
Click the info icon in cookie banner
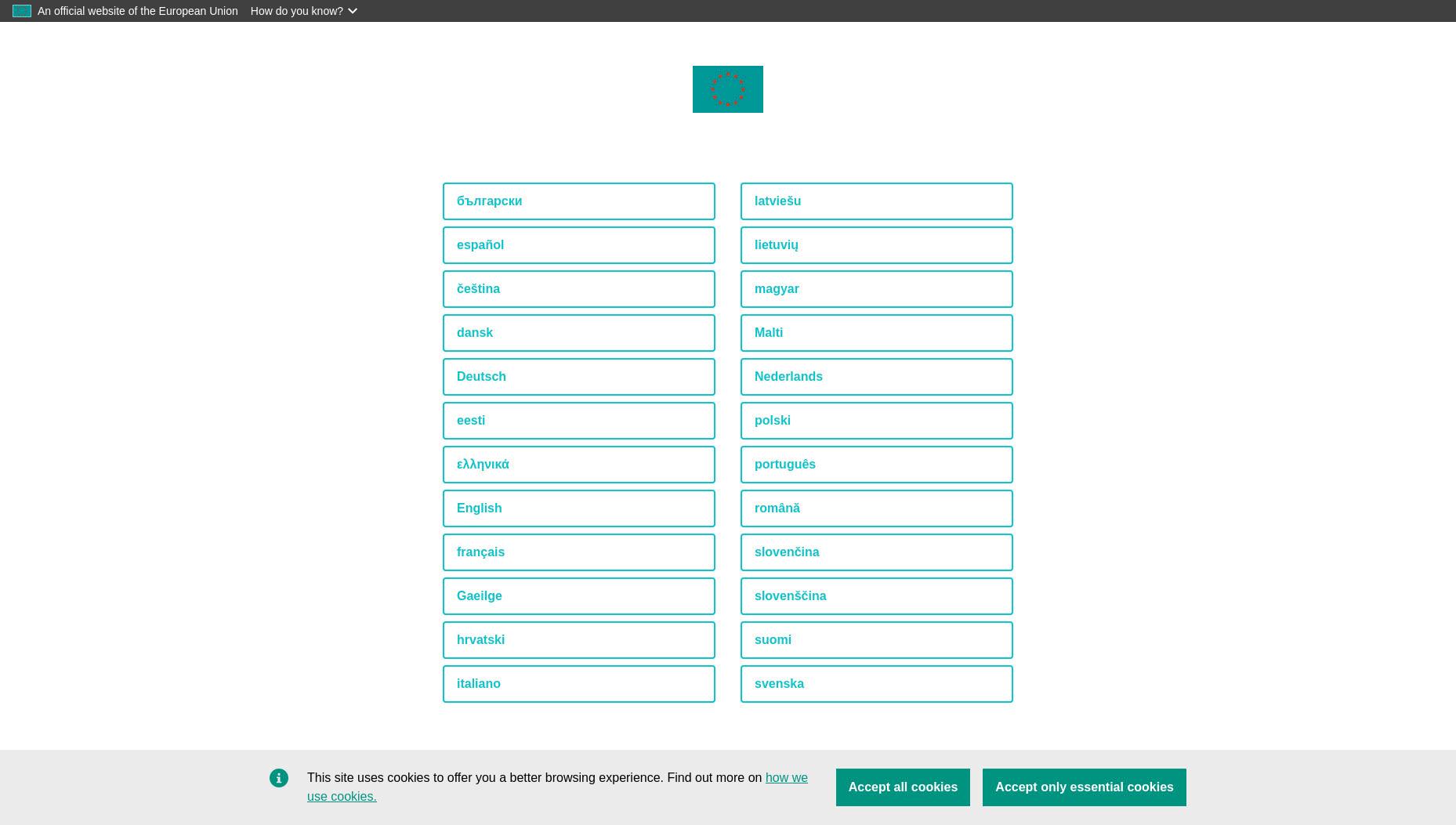click(279, 778)
